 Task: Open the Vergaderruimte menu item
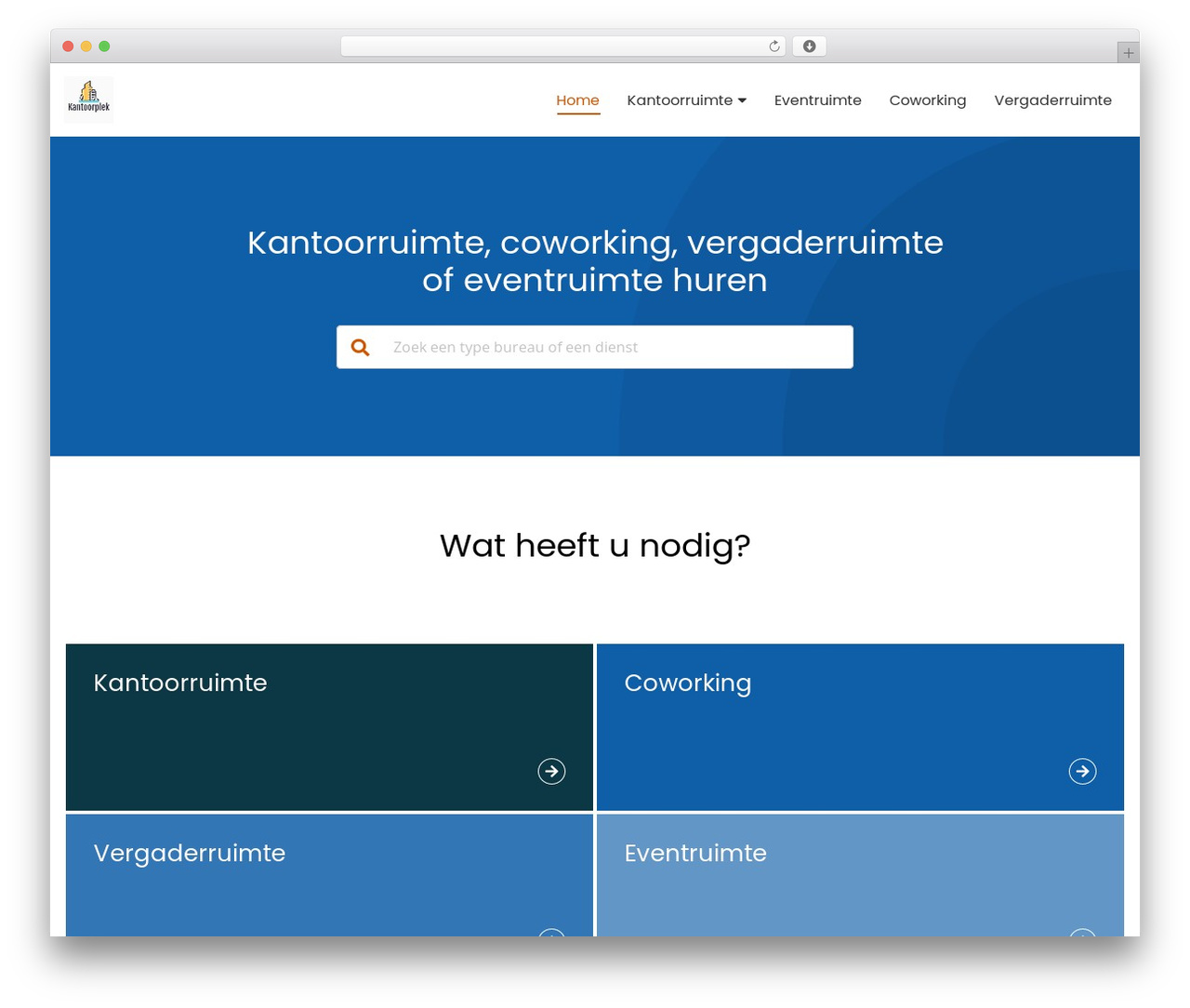(x=1052, y=100)
